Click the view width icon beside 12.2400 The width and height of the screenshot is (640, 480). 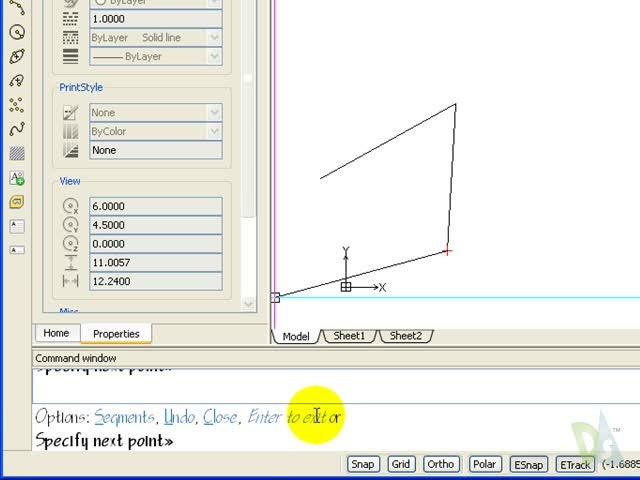pos(71,281)
